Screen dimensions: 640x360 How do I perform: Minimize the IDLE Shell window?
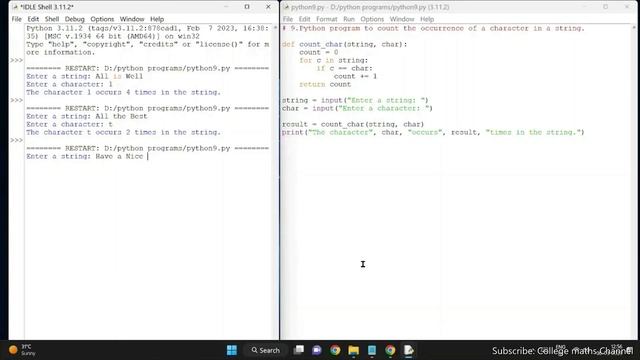pyautogui.click(x=226, y=7)
